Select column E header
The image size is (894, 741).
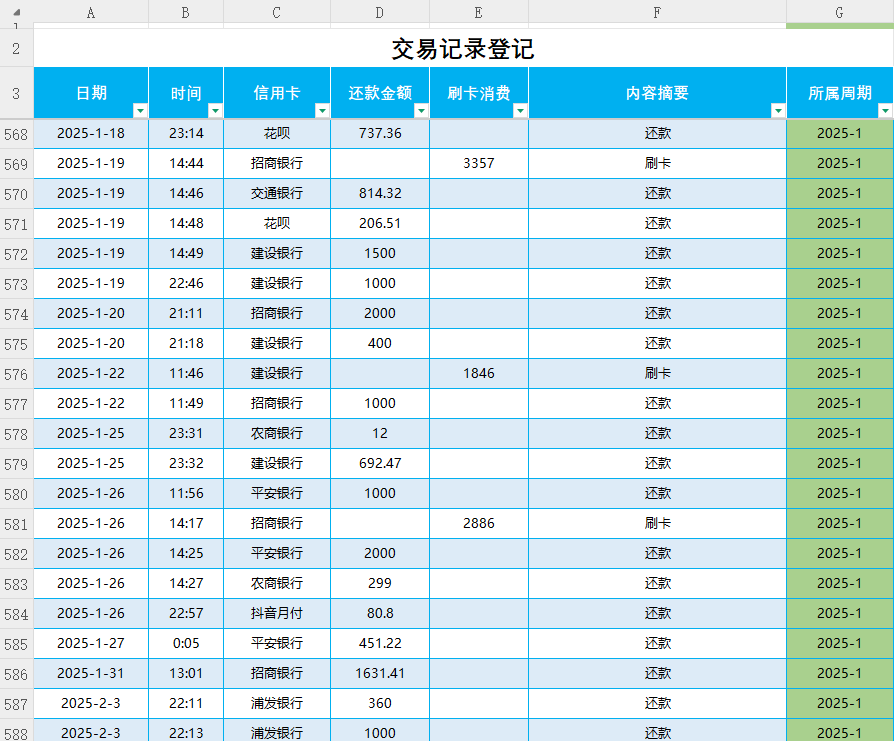[x=479, y=13]
